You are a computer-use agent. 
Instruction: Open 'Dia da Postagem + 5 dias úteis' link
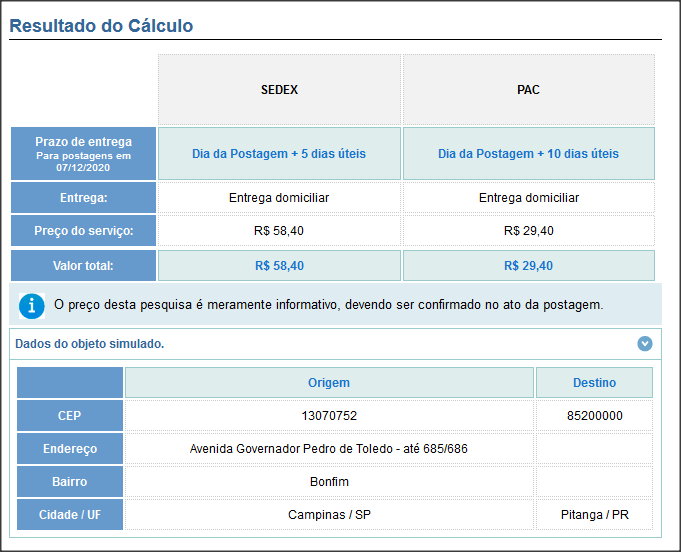(279, 153)
